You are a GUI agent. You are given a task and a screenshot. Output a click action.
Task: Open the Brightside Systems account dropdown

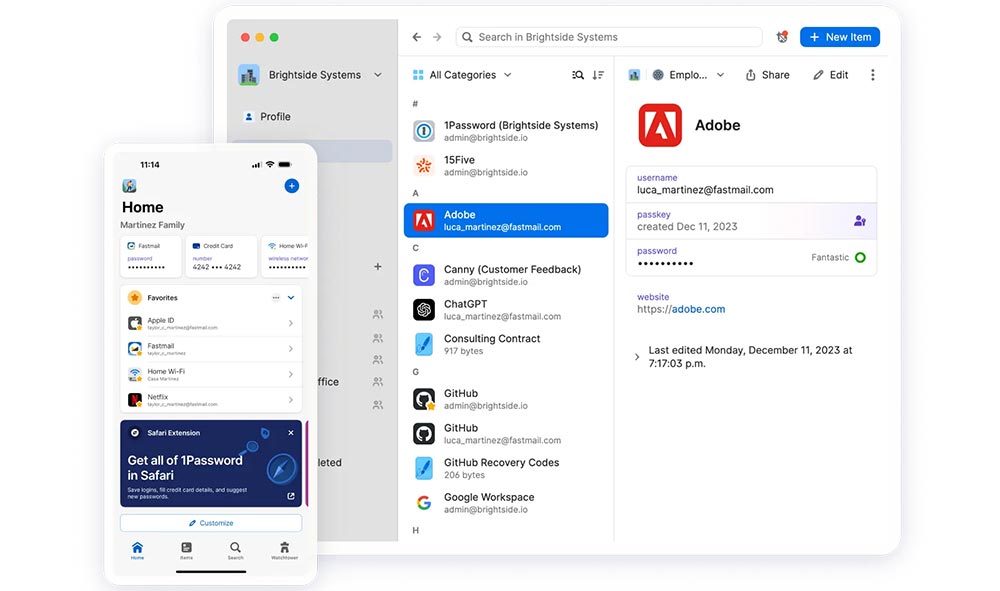[x=310, y=75]
